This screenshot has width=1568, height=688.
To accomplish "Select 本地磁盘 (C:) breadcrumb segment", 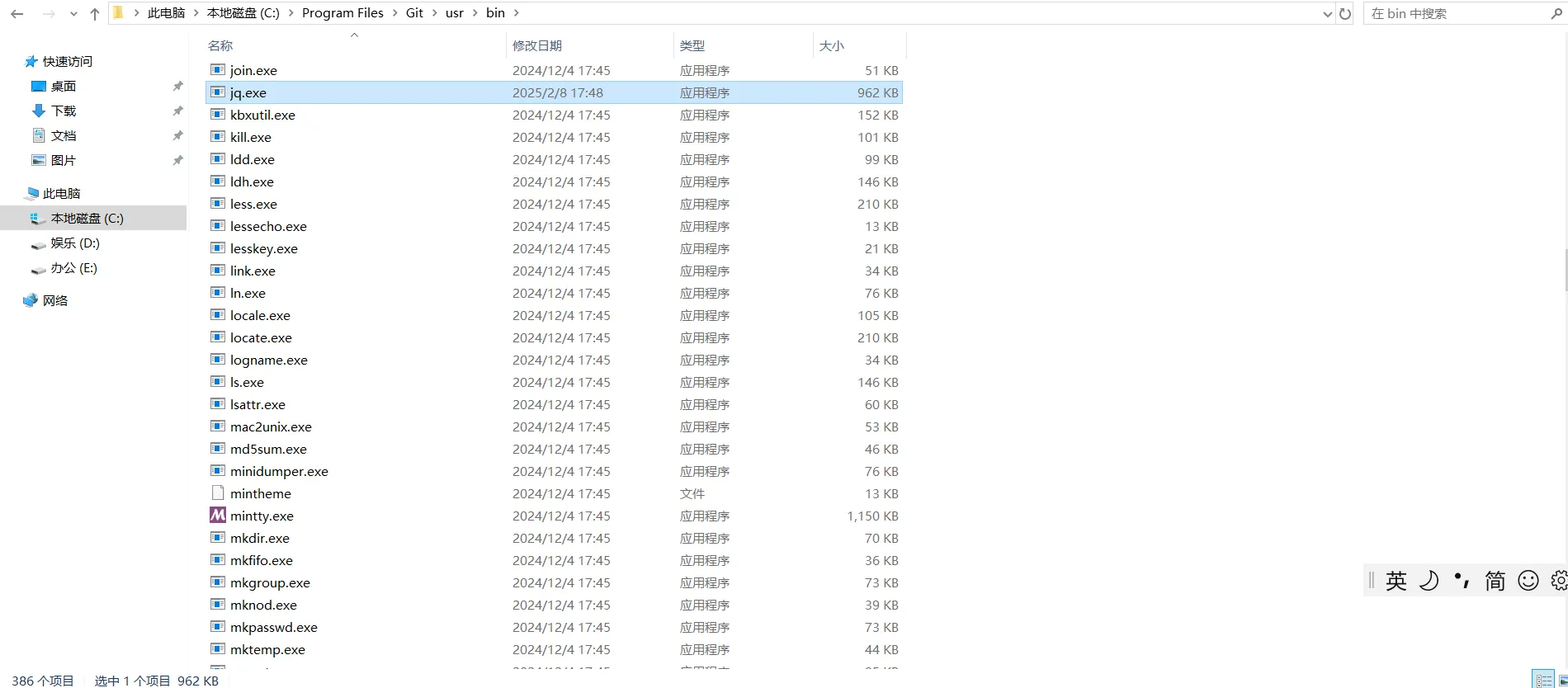I will tap(243, 13).
